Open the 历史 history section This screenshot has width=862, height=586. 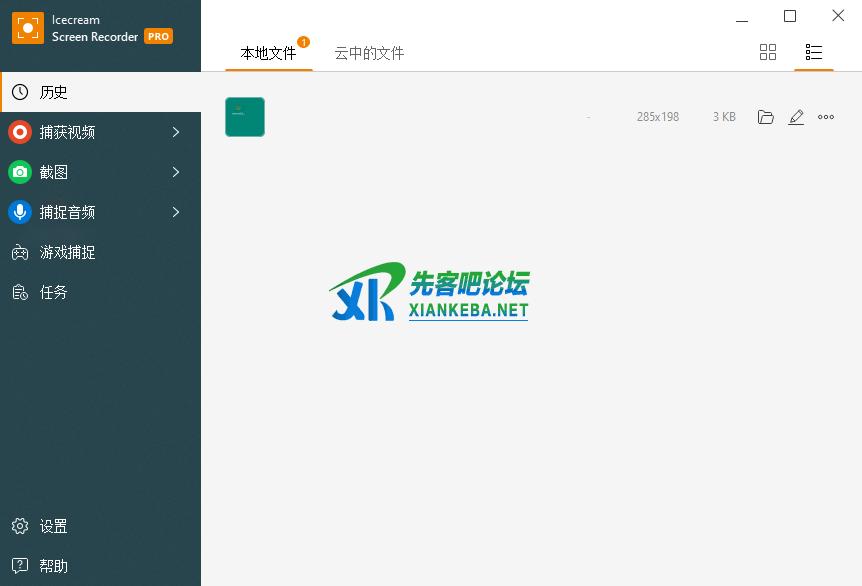pos(54,92)
